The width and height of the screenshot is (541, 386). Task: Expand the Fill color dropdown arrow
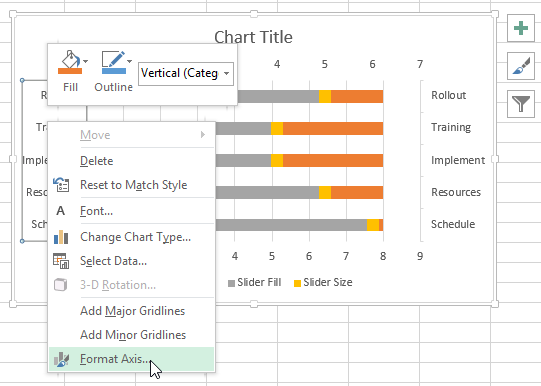(x=86, y=61)
